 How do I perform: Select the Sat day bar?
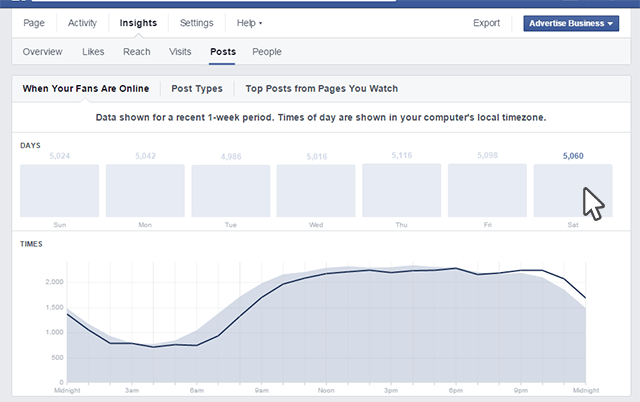[x=573, y=191]
